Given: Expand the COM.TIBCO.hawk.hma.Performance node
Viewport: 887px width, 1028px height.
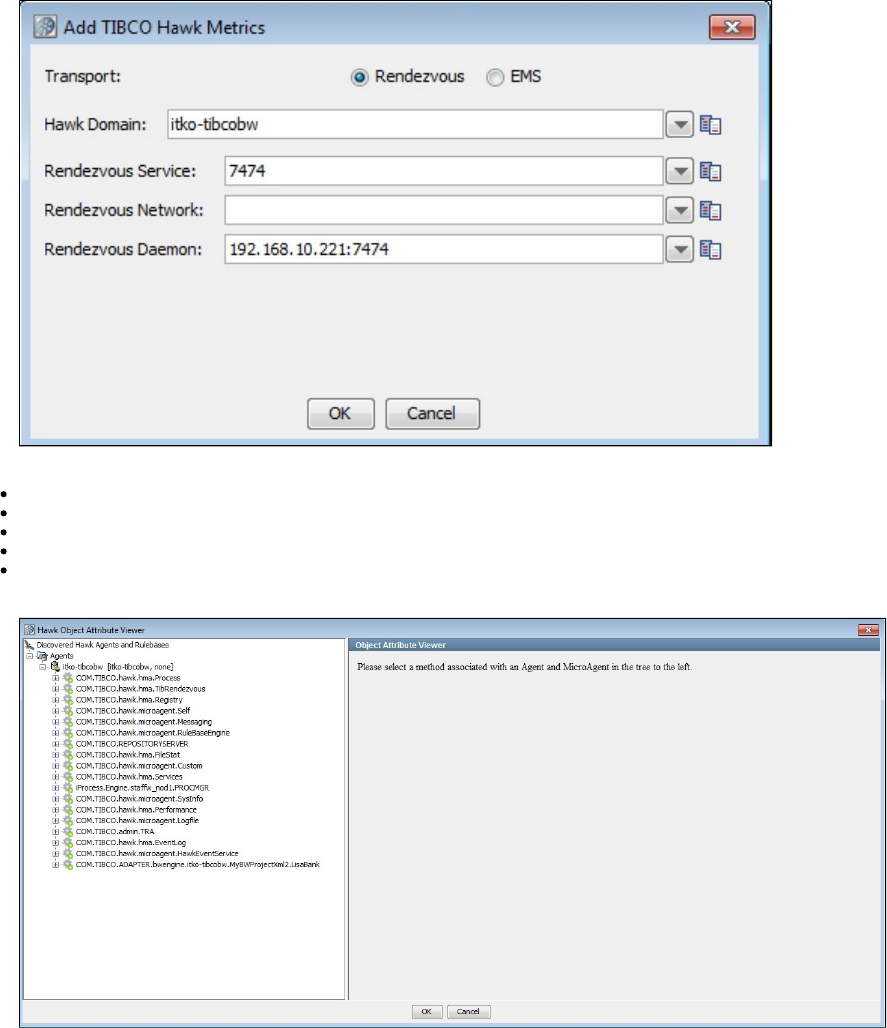Looking at the screenshot, I should (56, 810).
